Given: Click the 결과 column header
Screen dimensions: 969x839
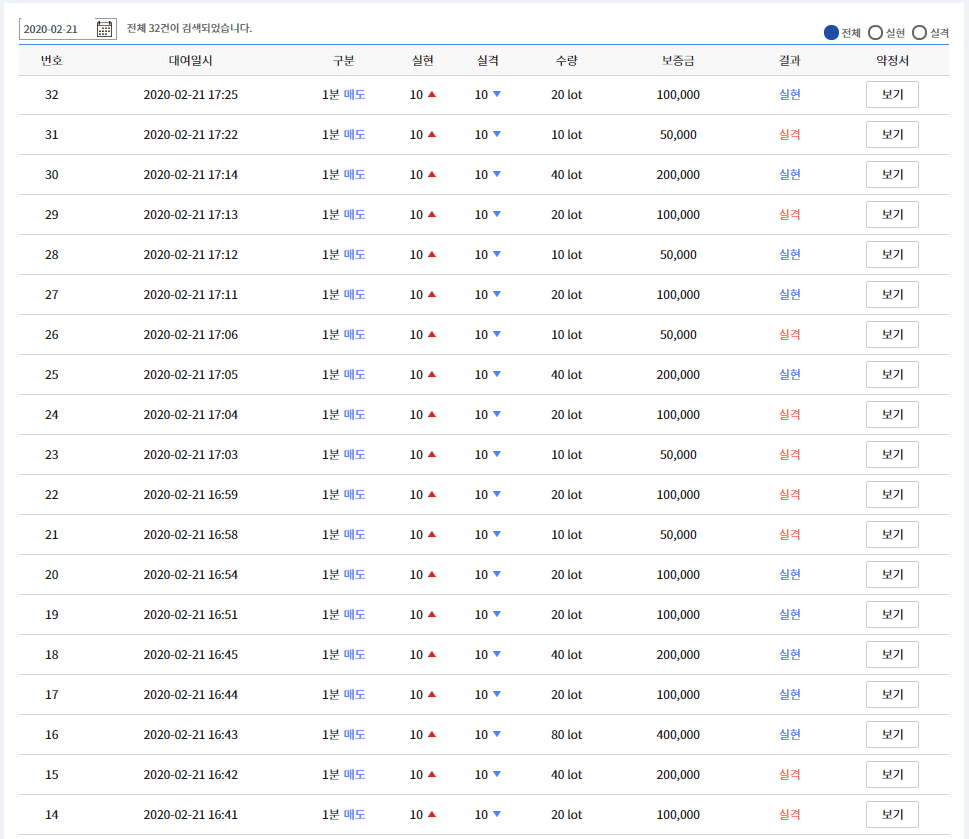Looking at the screenshot, I should click(790, 61).
